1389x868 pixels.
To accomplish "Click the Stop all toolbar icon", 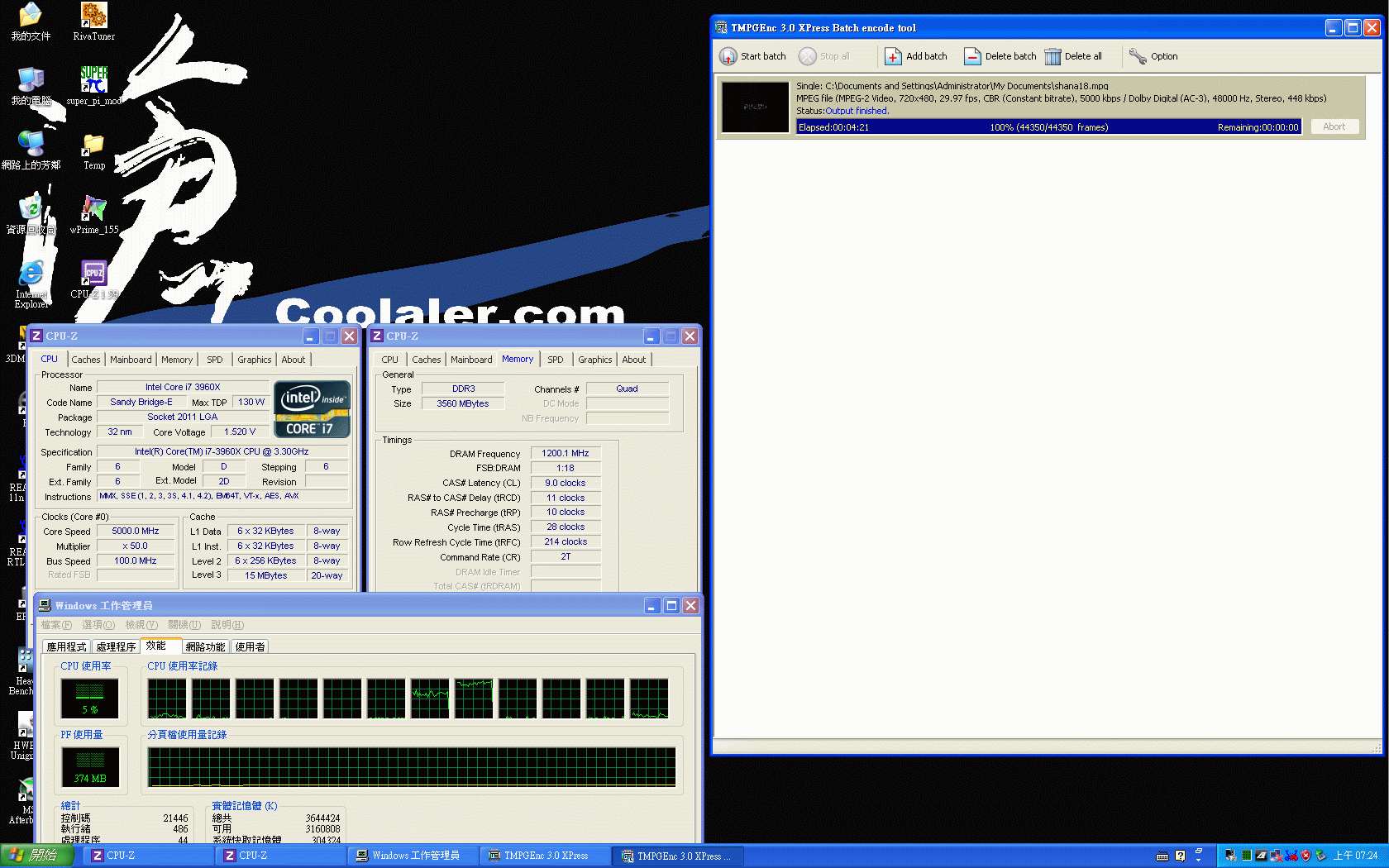I will pyautogui.click(x=807, y=56).
